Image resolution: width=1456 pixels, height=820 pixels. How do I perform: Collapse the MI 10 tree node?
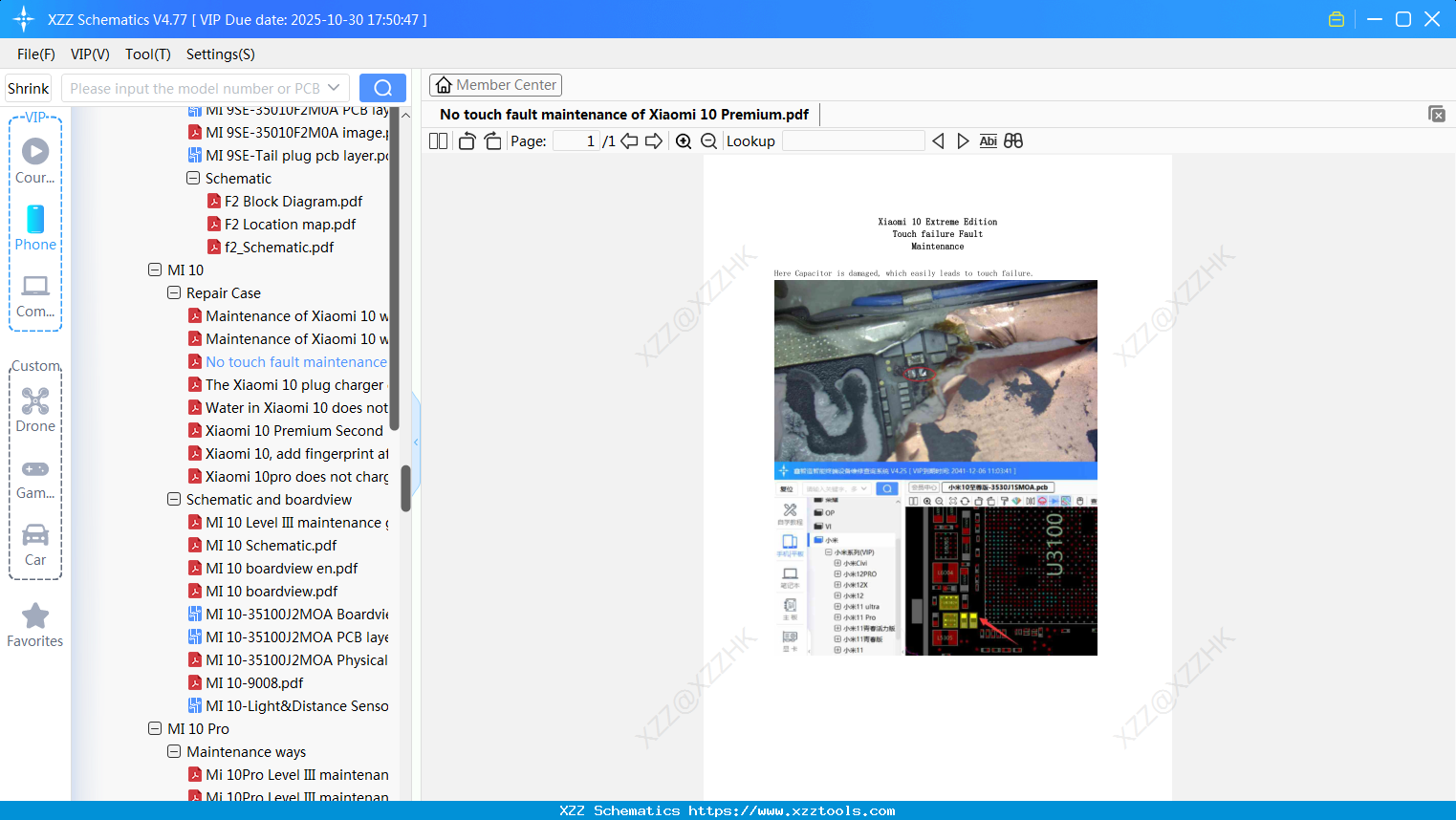pyautogui.click(x=155, y=270)
